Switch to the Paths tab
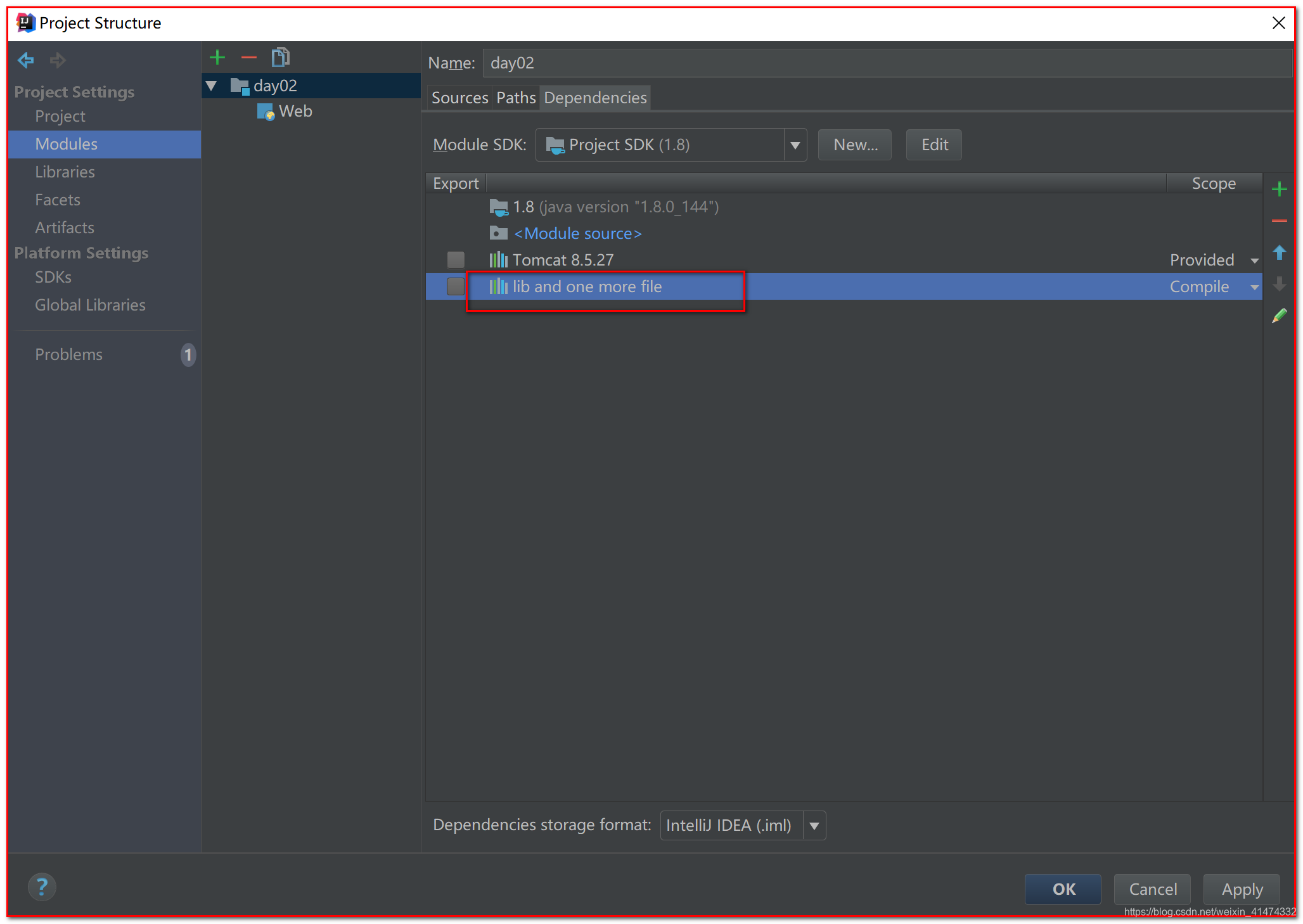The height and width of the screenshot is (924, 1303). [x=515, y=98]
